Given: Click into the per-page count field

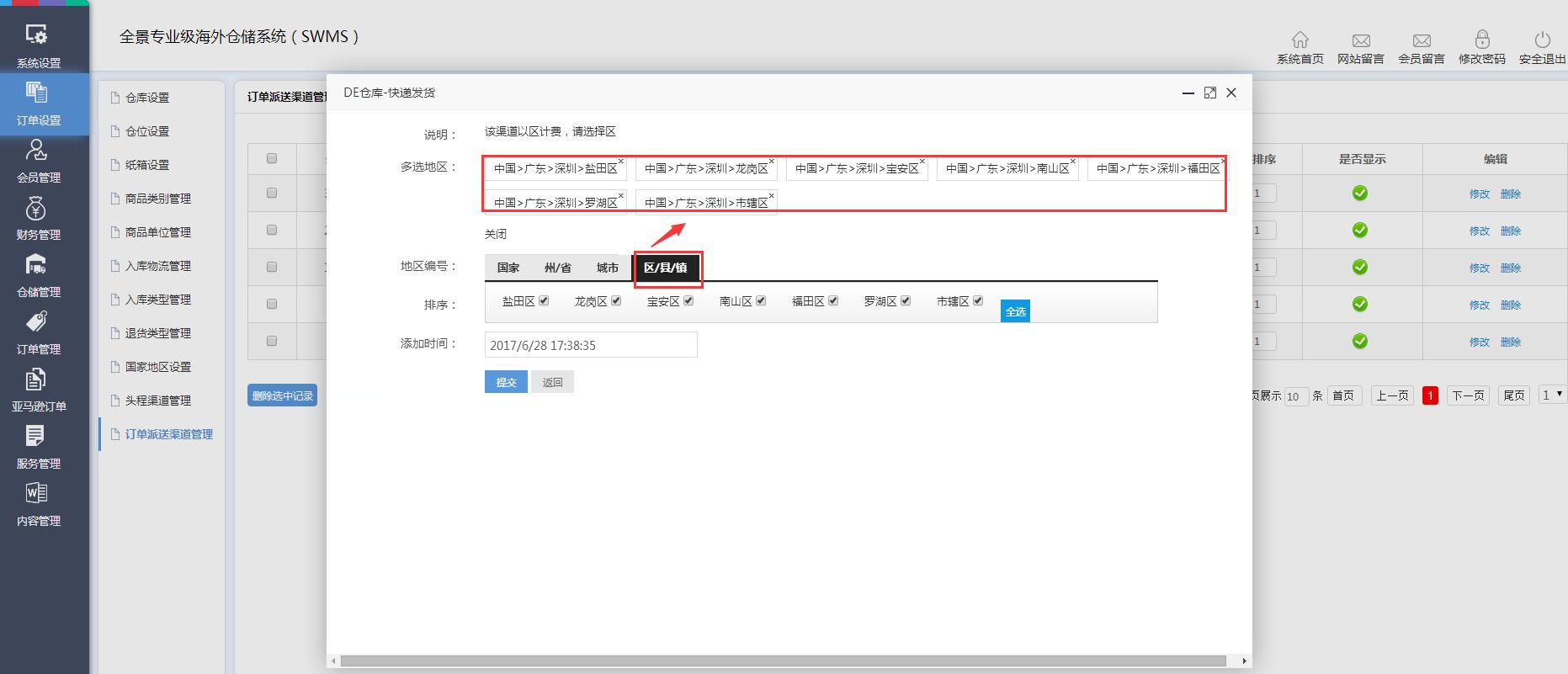Looking at the screenshot, I should point(1296,396).
